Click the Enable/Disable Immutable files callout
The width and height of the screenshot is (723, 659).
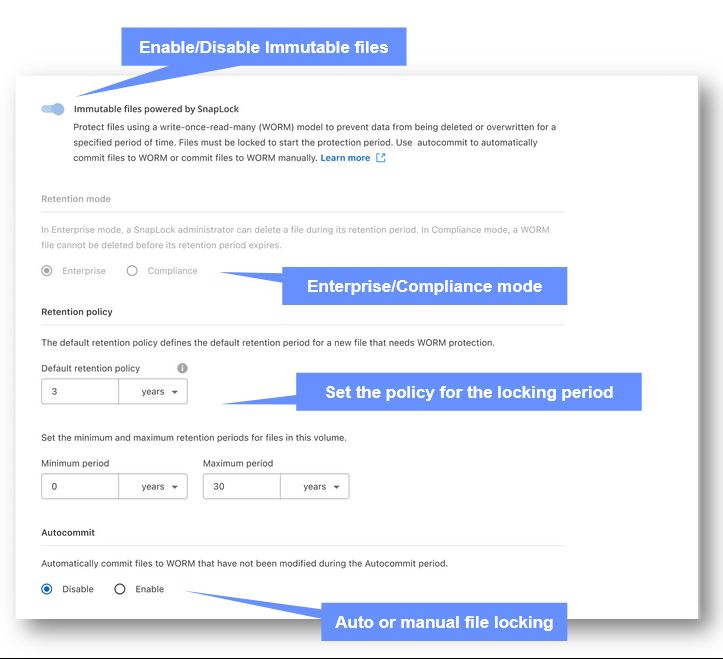(x=263, y=47)
